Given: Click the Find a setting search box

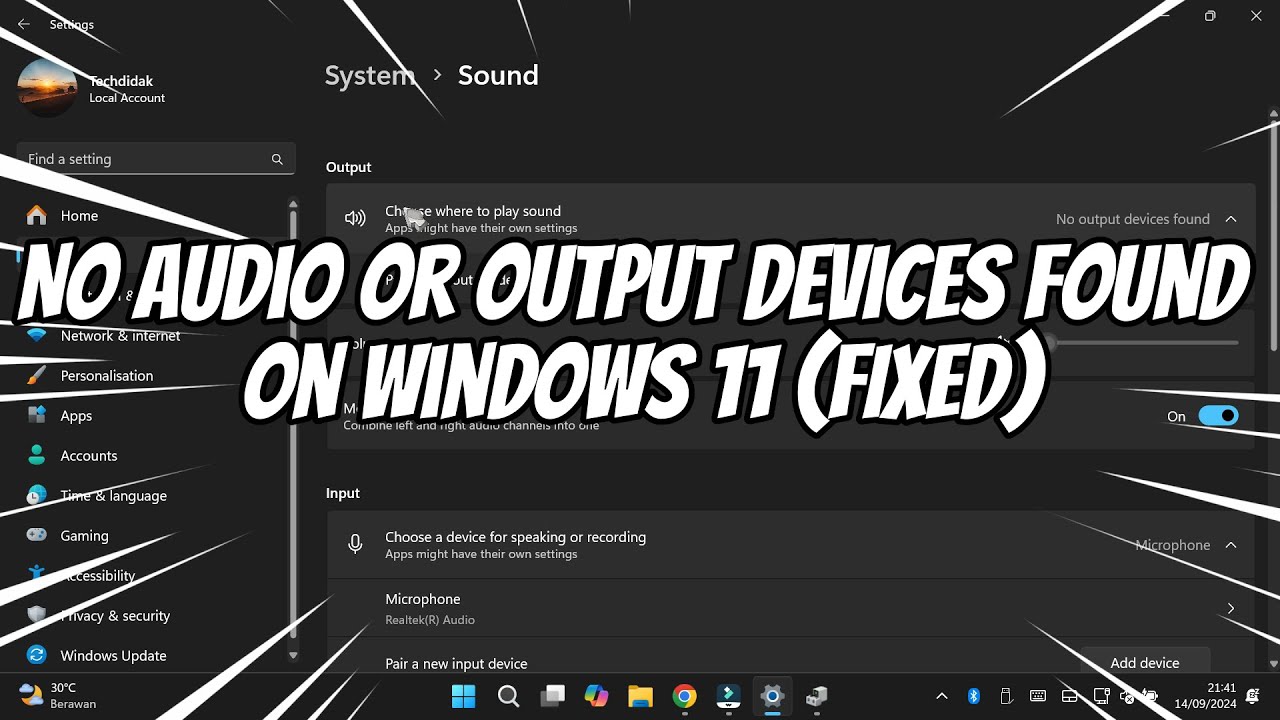Looking at the screenshot, I should coord(156,159).
